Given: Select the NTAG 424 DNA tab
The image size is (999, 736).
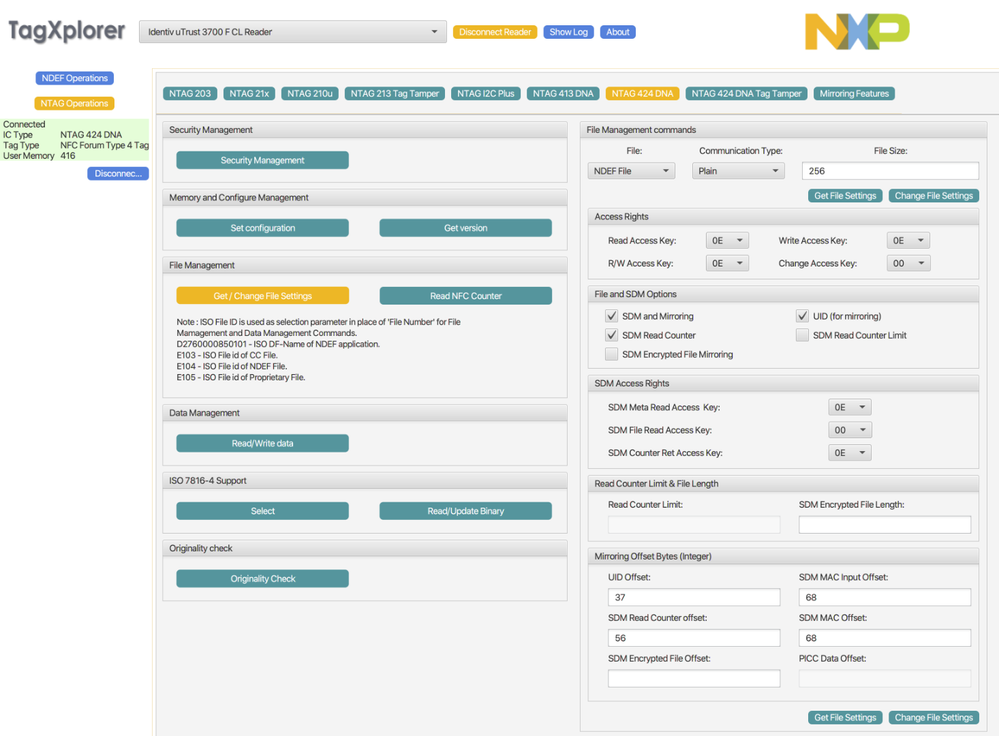Looking at the screenshot, I should pos(642,94).
